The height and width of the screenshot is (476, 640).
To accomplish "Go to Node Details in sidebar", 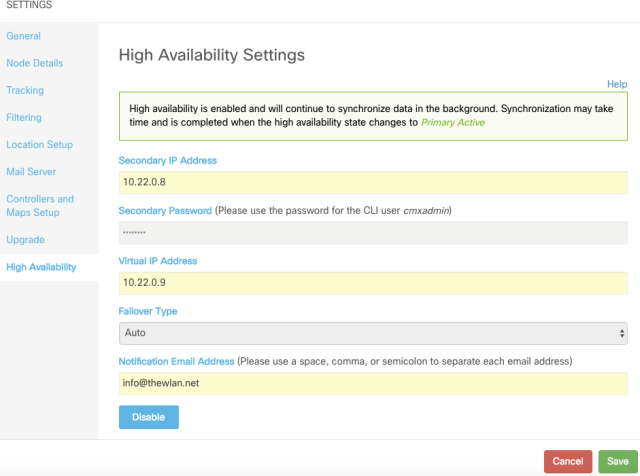I will (34, 63).
